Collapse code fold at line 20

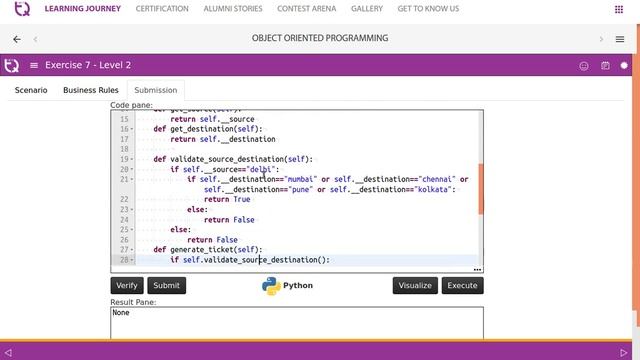tap(132, 169)
